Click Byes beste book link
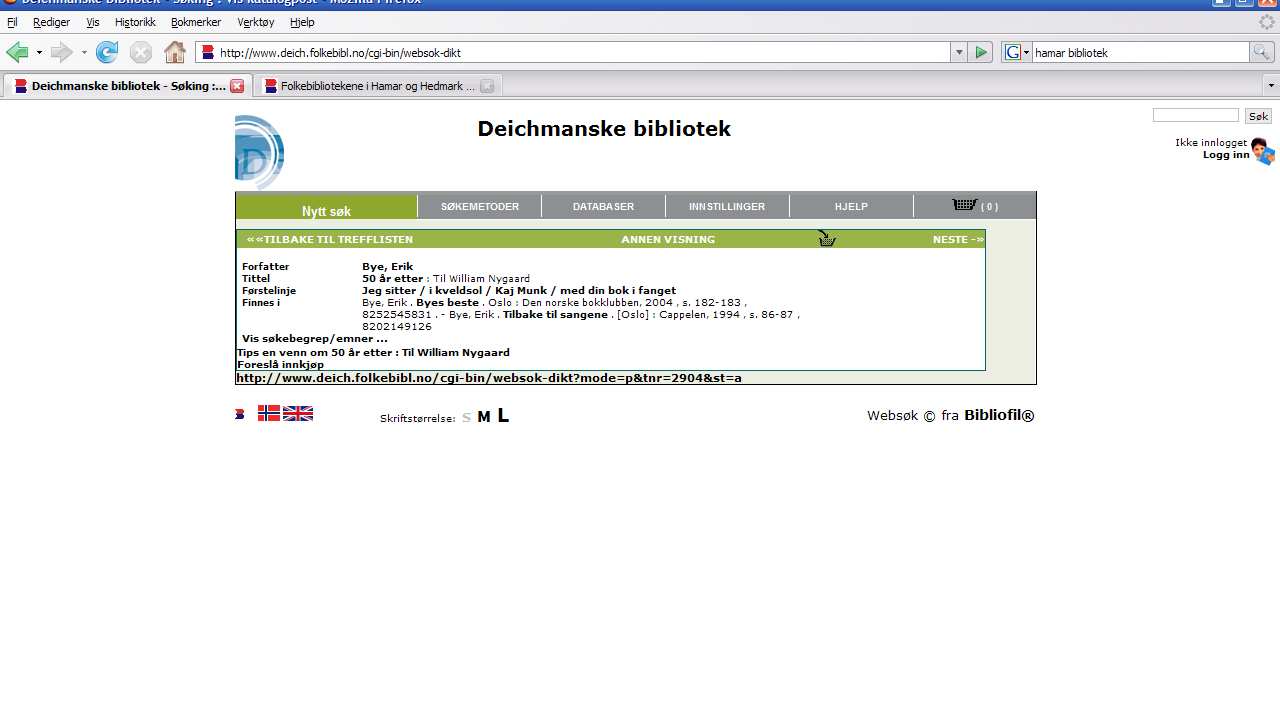Screen dimensions: 1280x726 (x=447, y=302)
